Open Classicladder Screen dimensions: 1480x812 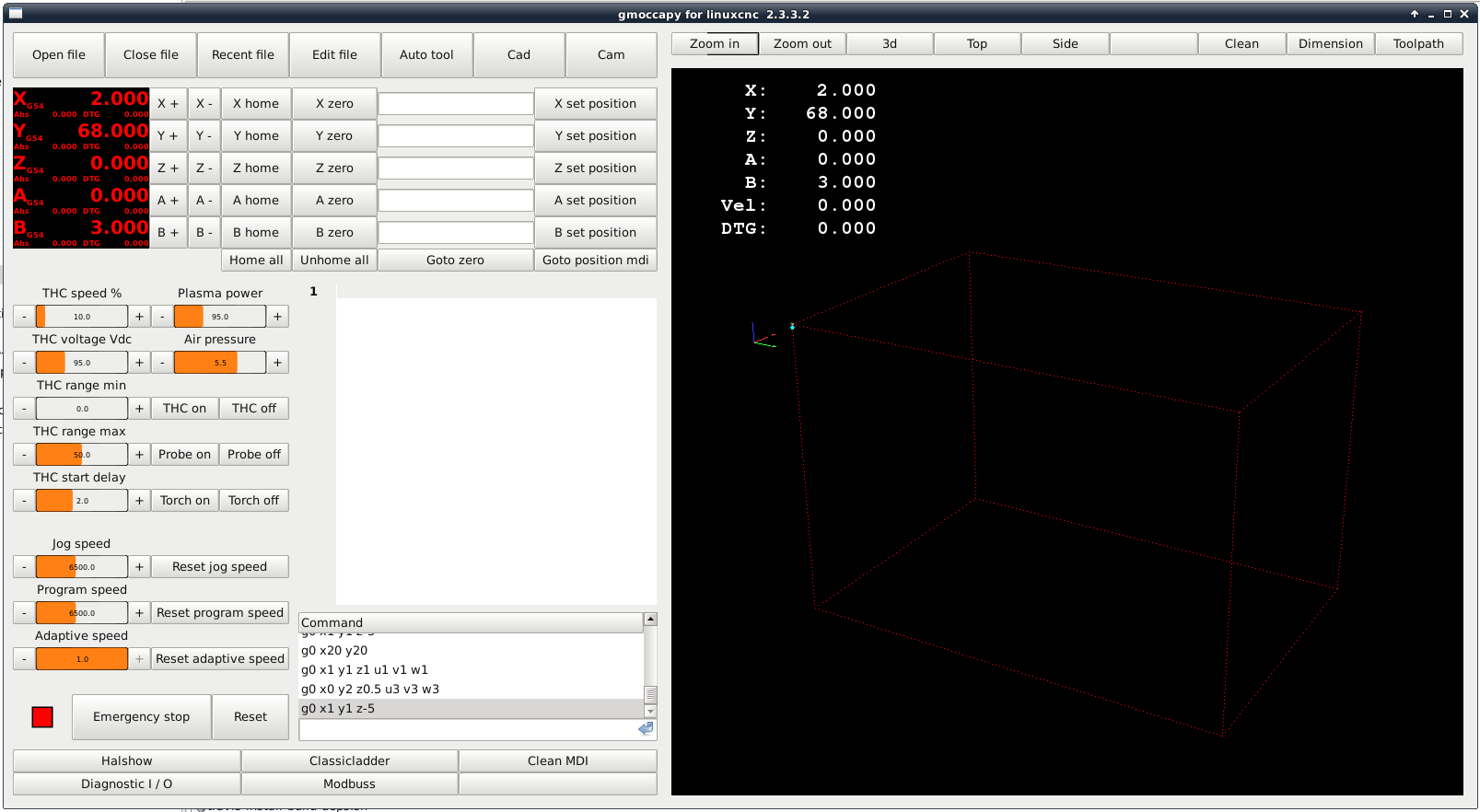[x=350, y=761]
